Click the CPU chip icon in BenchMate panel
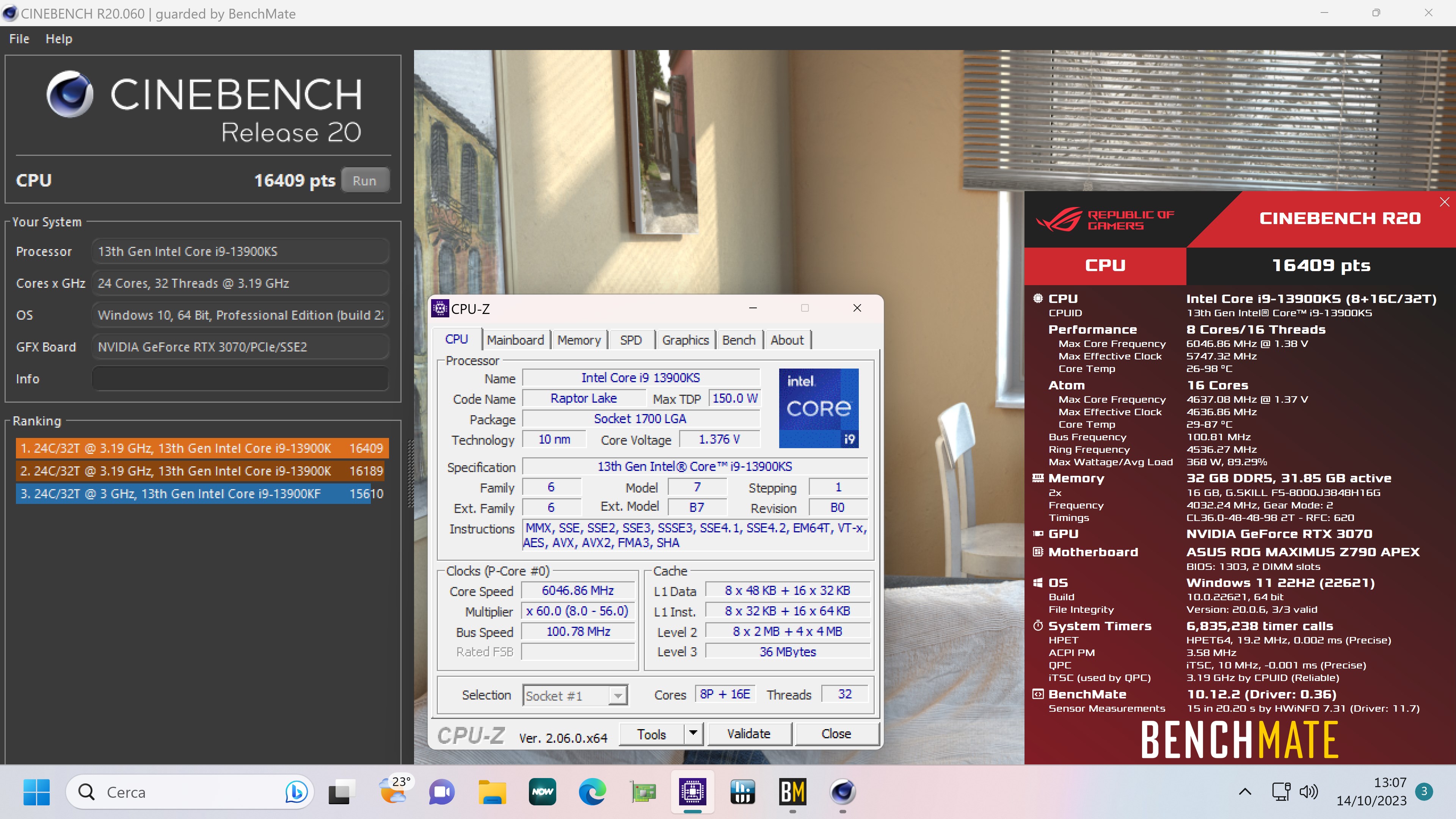Viewport: 1456px width, 819px height. (x=1038, y=298)
